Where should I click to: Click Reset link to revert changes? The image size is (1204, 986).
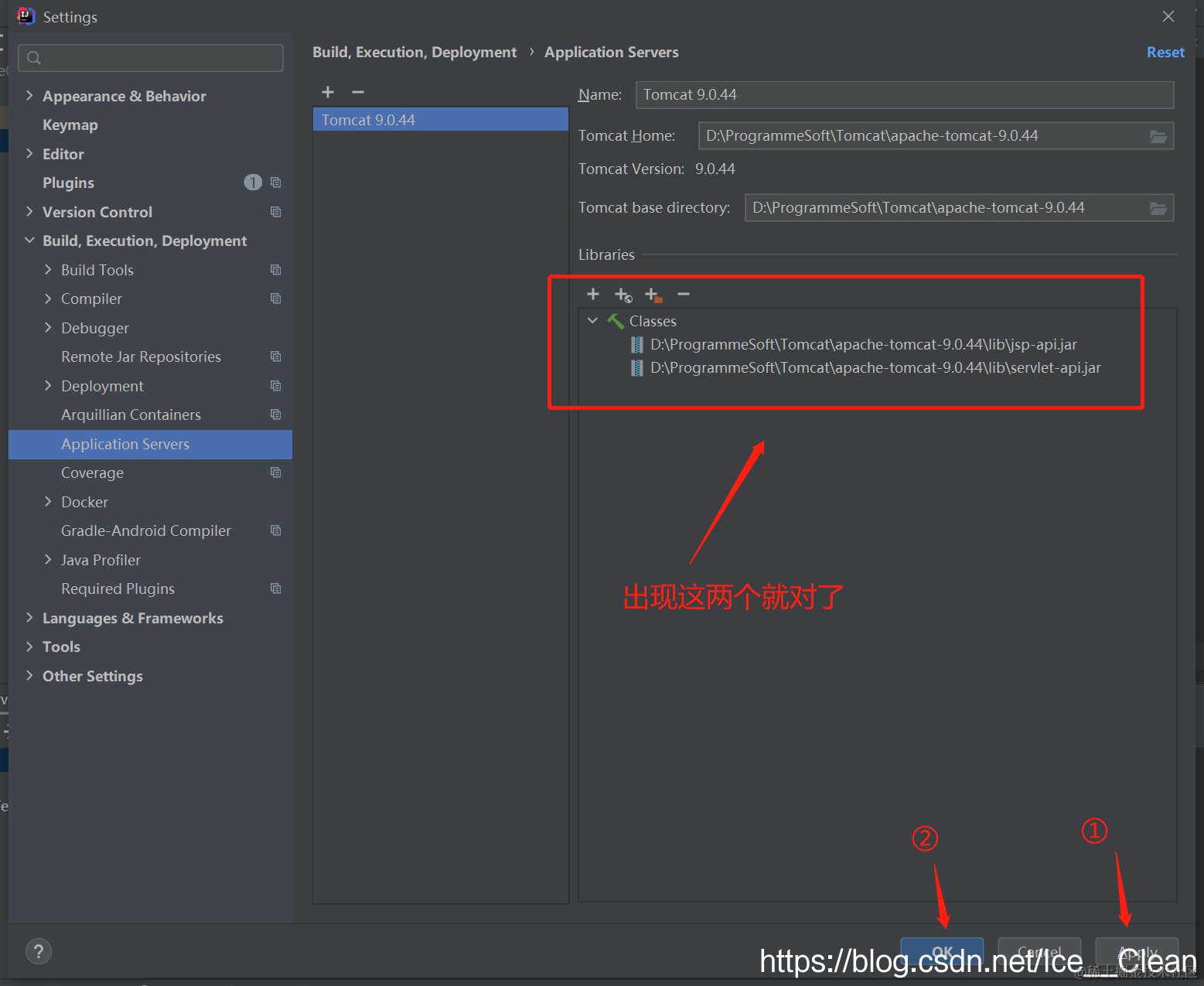pyautogui.click(x=1165, y=53)
